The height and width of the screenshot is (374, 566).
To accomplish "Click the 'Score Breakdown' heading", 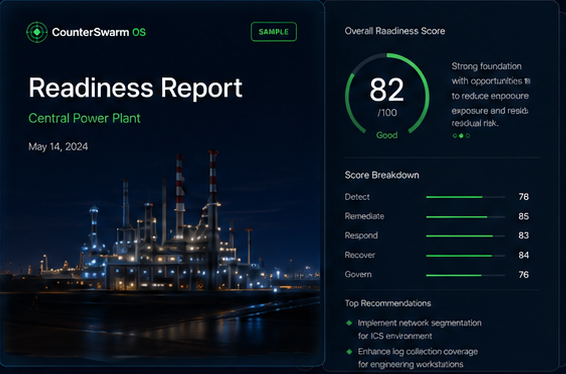I will click(x=382, y=175).
